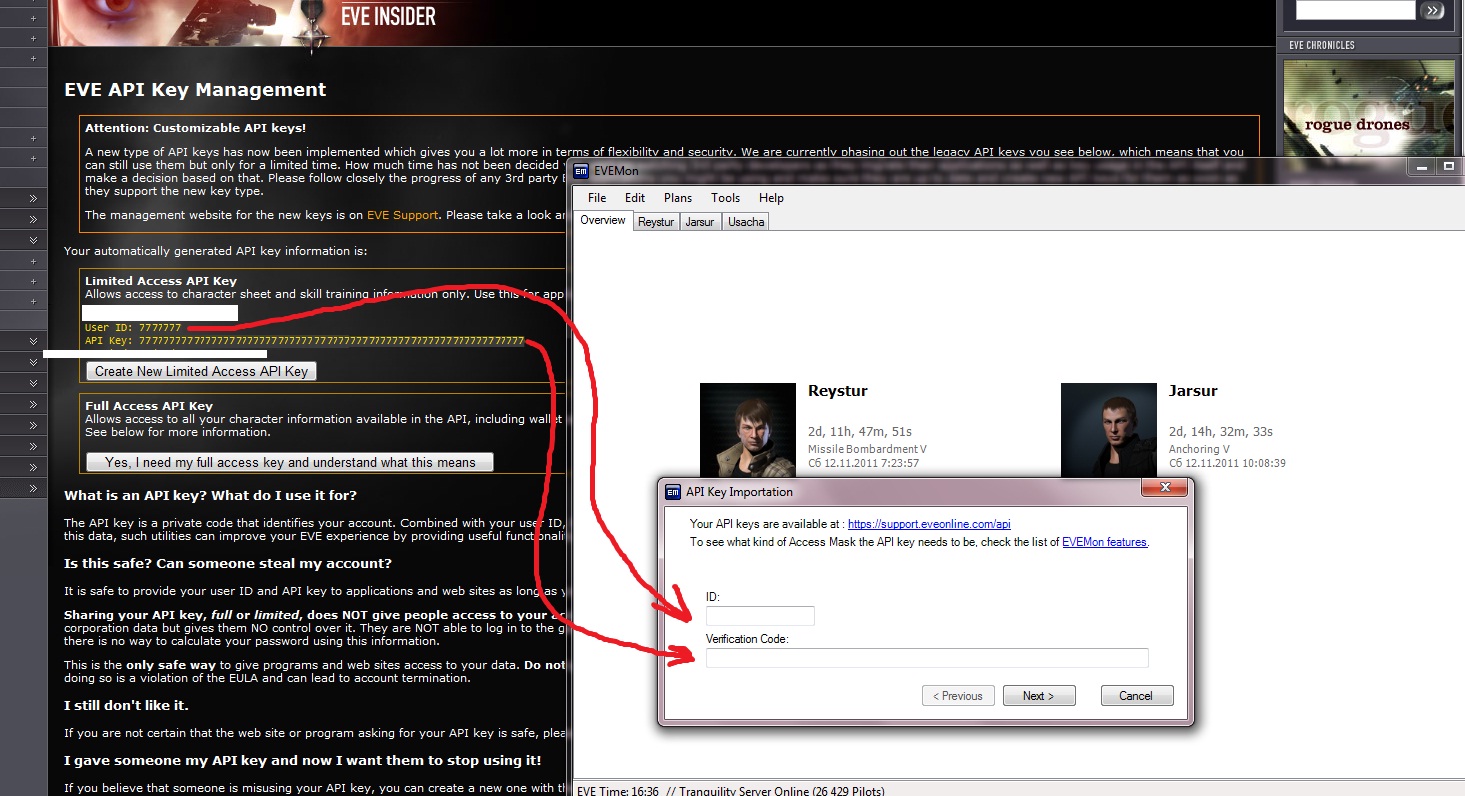Switch to the Usacha tab

[746, 222]
